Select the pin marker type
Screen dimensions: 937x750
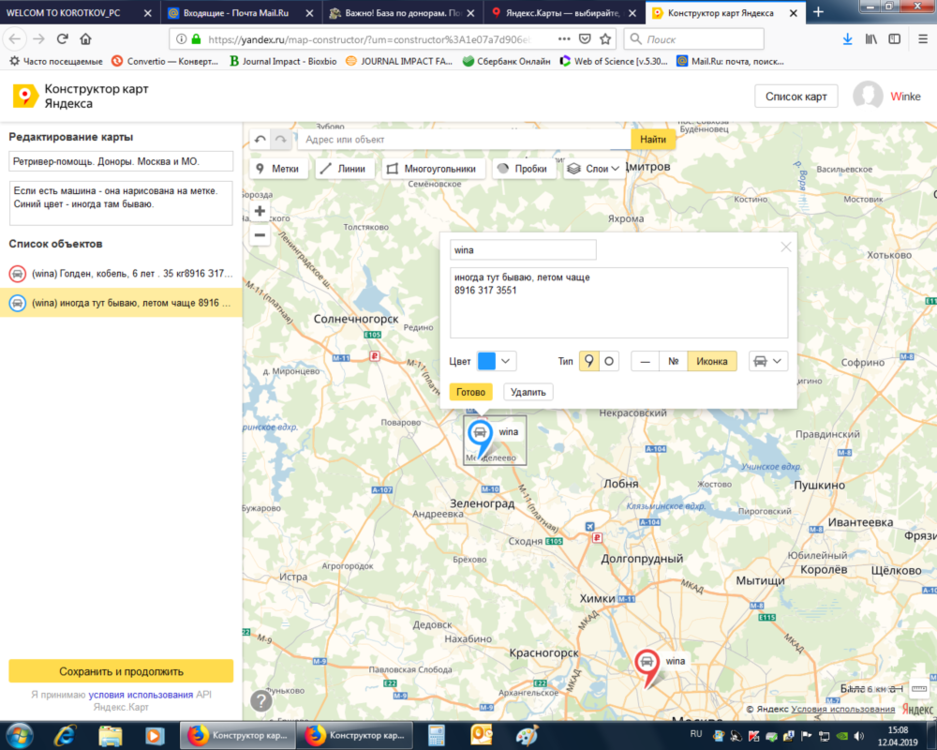click(x=589, y=361)
